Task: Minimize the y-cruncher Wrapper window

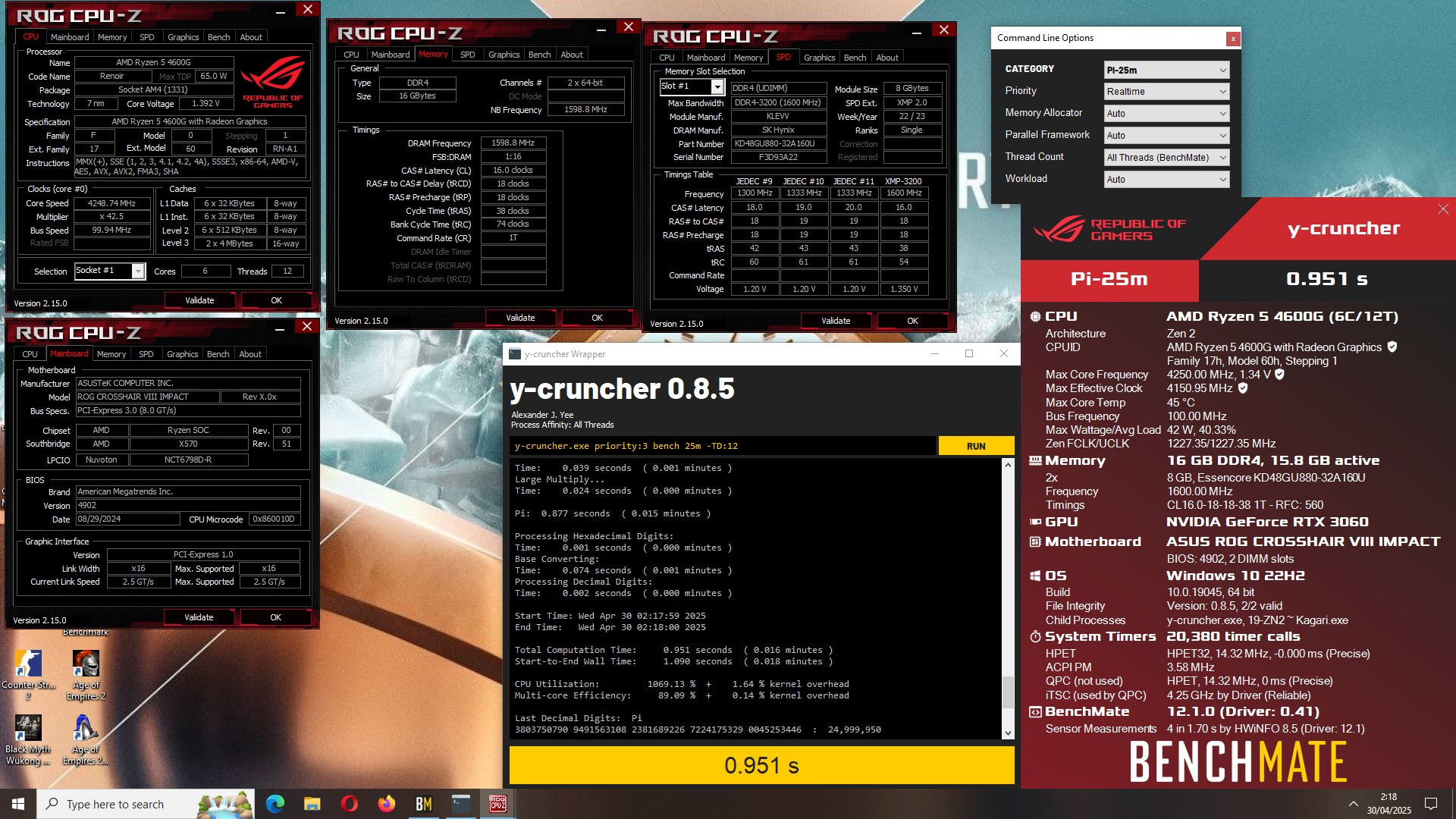Action: [x=934, y=353]
